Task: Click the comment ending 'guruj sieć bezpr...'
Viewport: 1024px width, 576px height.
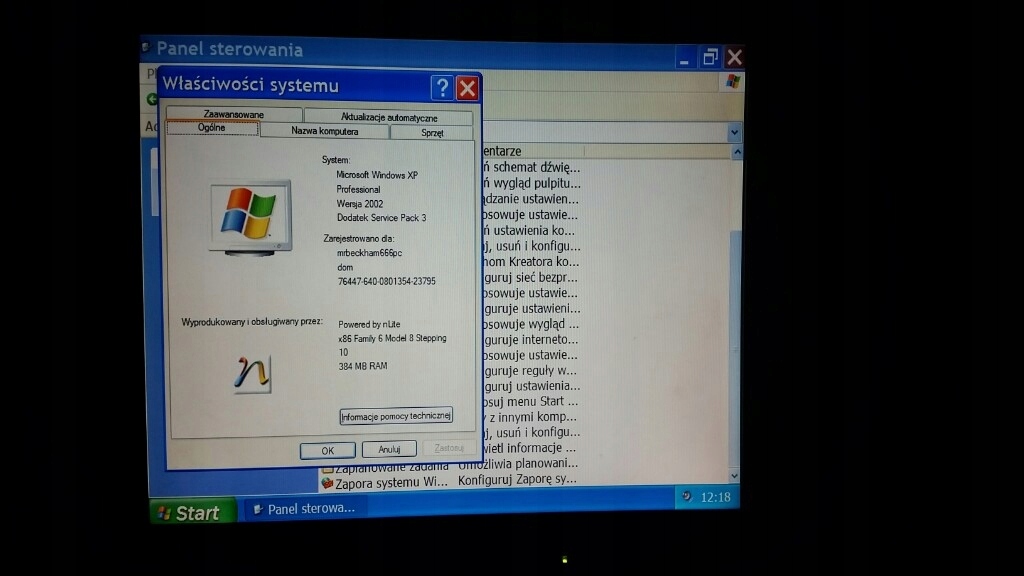Action: (x=530, y=278)
